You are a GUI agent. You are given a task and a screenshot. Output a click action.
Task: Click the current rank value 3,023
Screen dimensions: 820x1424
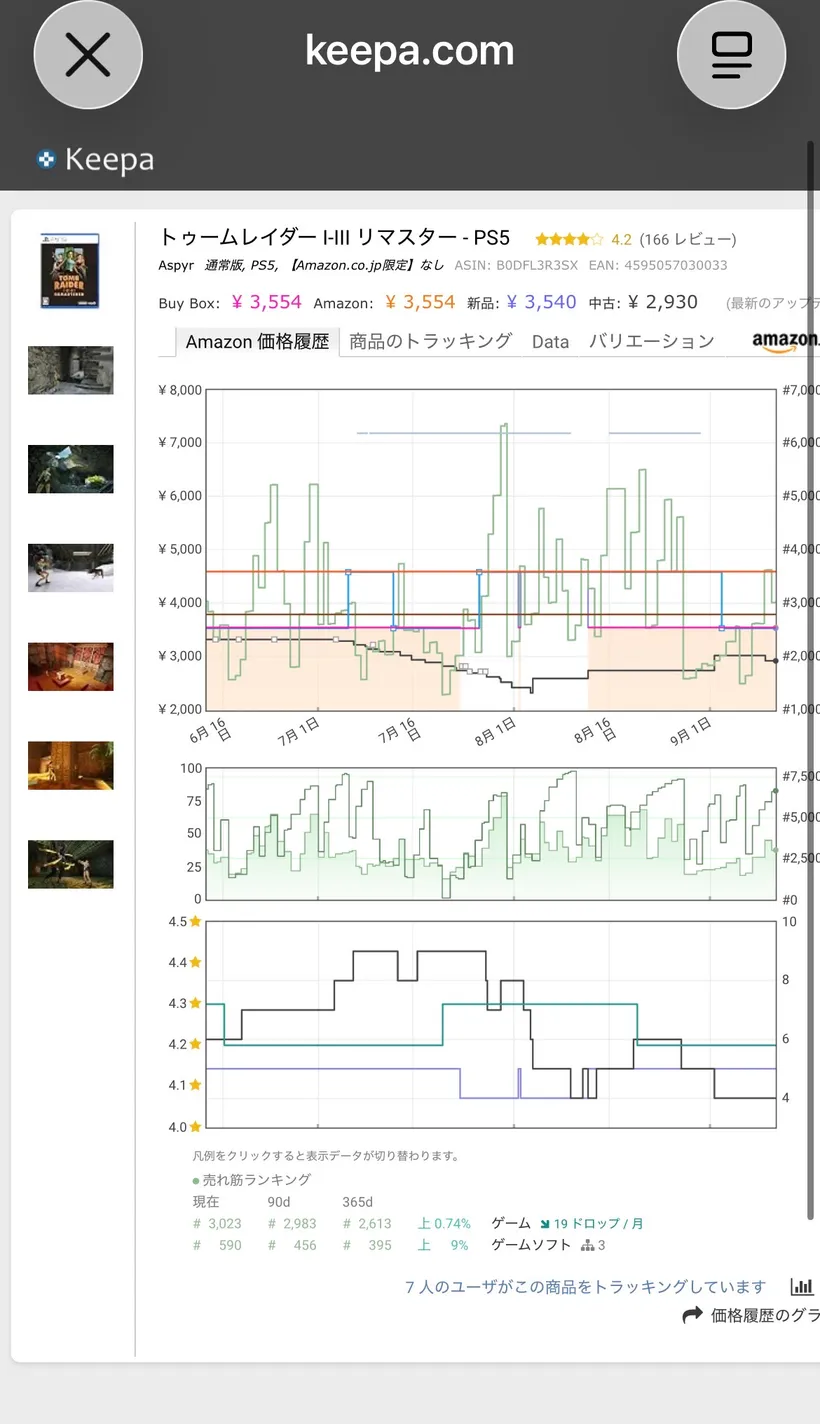(217, 1223)
